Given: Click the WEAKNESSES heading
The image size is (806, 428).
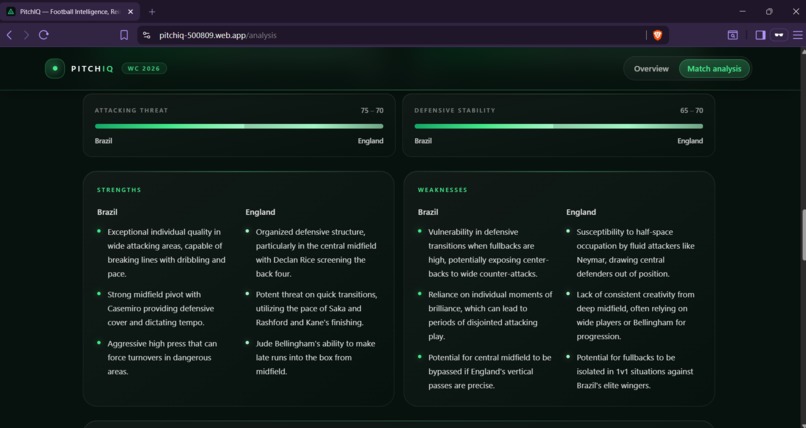Looking at the screenshot, I should coord(443,190).
